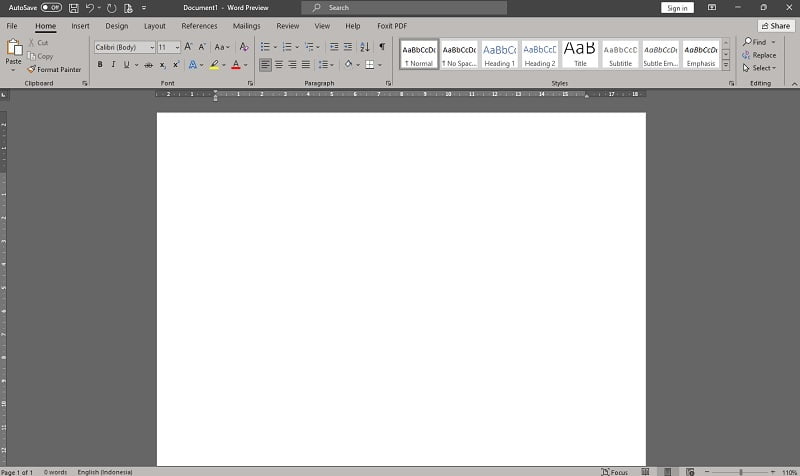Switch to the Layout tab
The image size is (800, 476).
154,26
